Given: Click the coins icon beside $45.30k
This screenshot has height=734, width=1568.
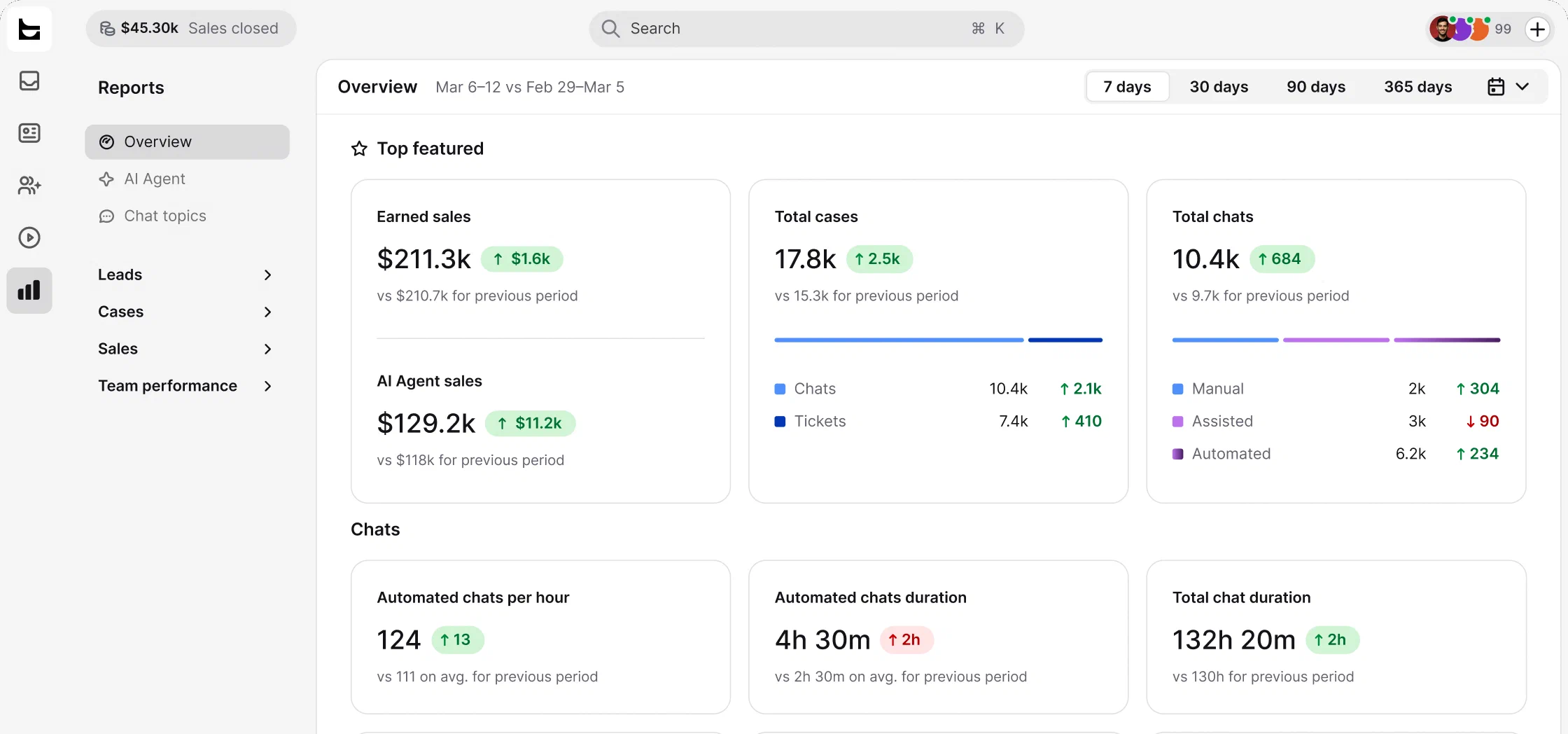Looking at the screenshot, I should pyautogui.click(x=107, y=29).
